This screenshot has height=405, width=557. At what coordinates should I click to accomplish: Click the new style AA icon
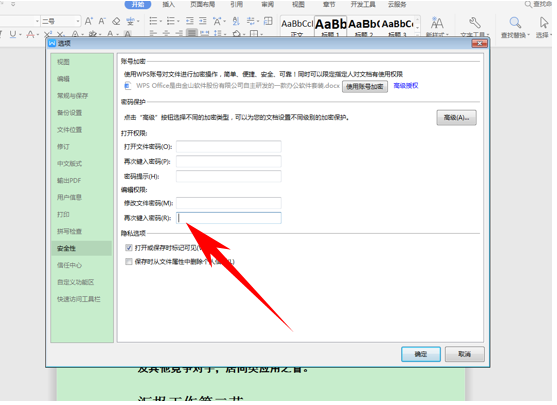pyautogui.click(x=437, y=23)
